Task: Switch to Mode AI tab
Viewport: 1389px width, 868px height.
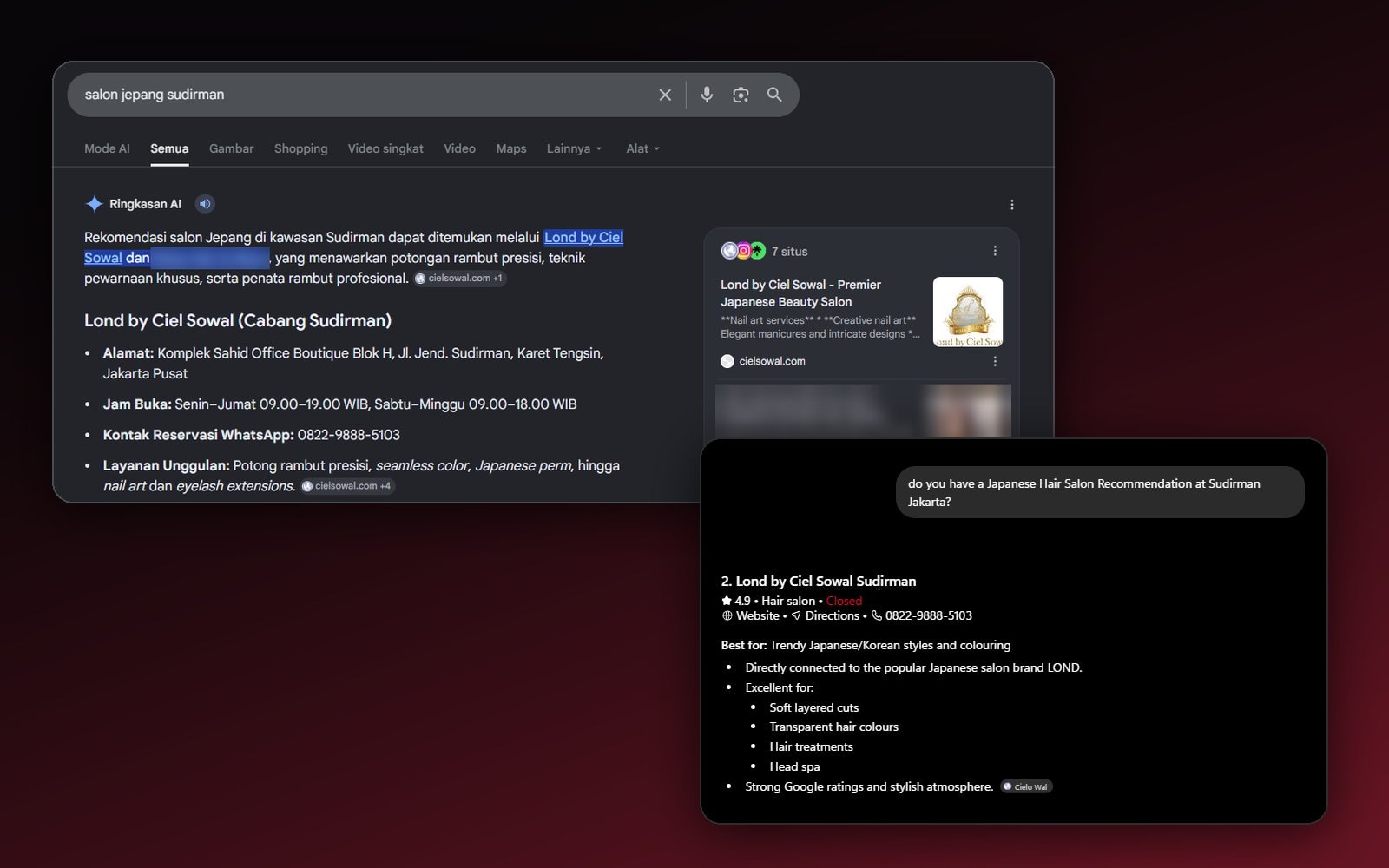Action: [107, 148]
